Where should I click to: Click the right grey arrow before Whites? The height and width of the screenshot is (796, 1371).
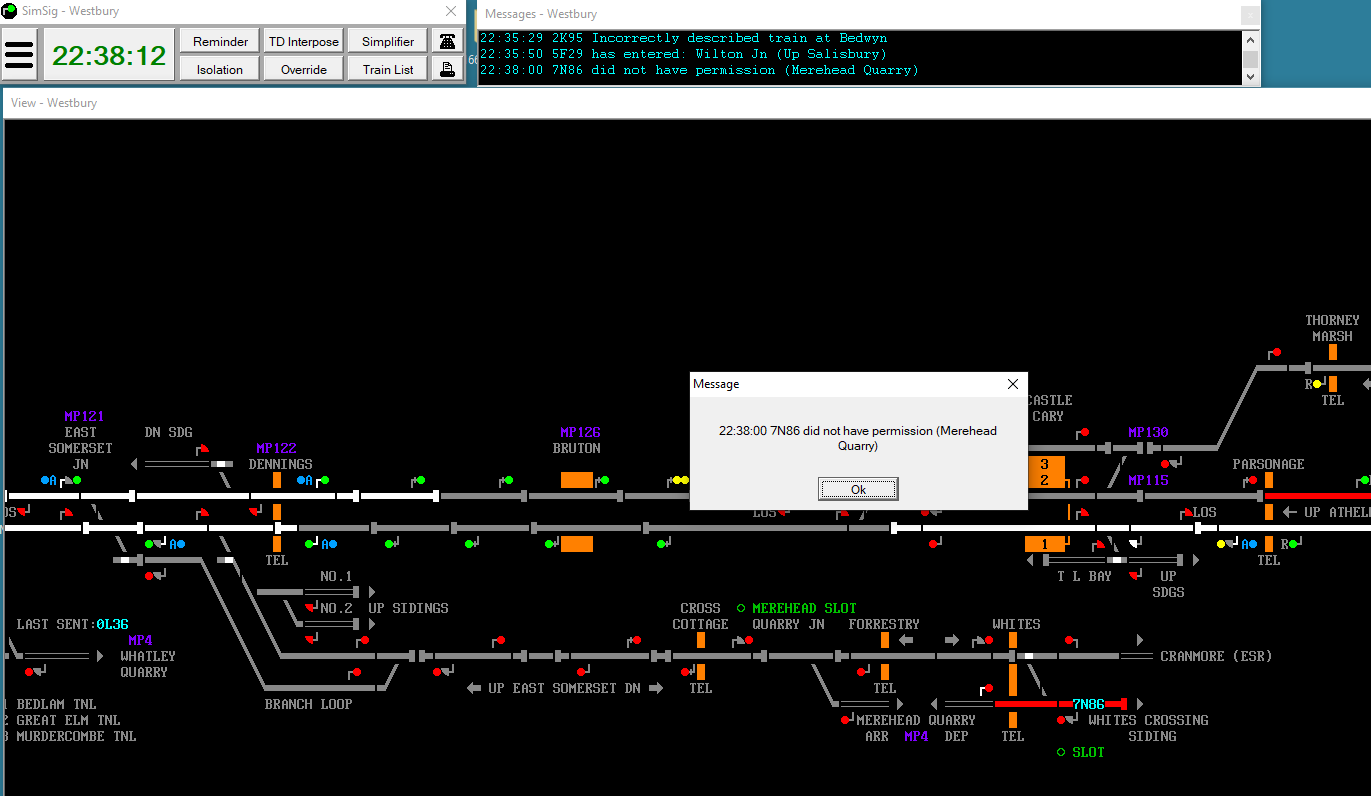coord(951,640)
